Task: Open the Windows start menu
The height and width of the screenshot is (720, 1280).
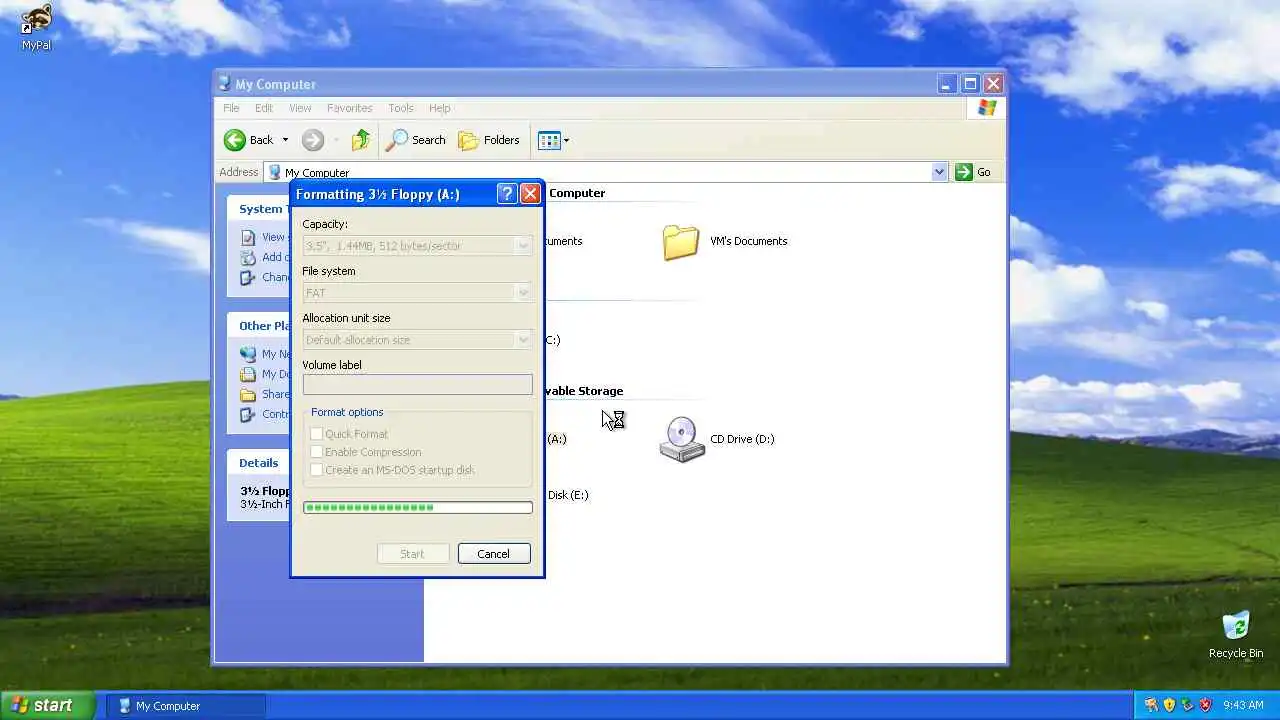Action: pos(47,705)
